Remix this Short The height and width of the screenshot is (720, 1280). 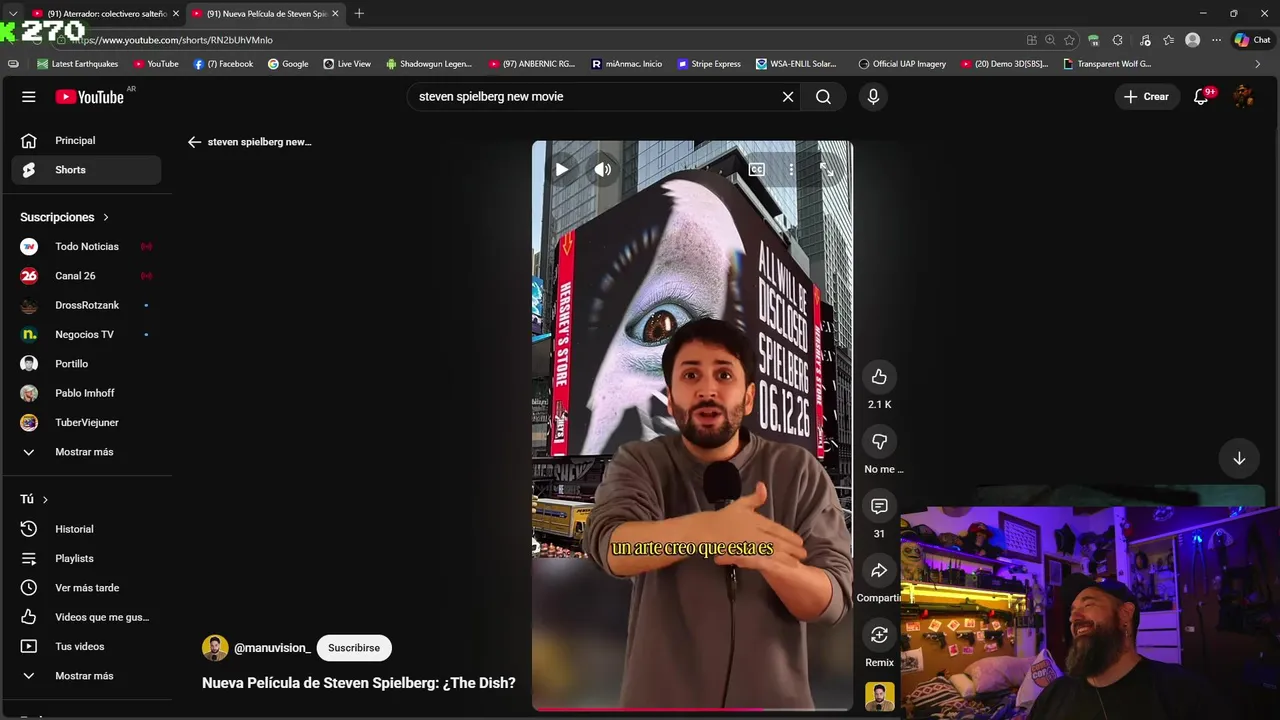pos(879,635)
